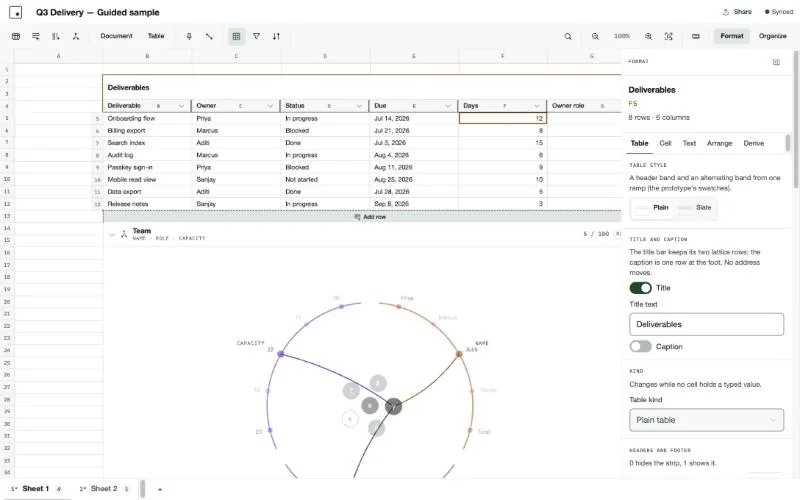Image resolution: width=800 pixels, height=500 pixels.
Task: Click the Share upload icon
Action: pos(726,12)
